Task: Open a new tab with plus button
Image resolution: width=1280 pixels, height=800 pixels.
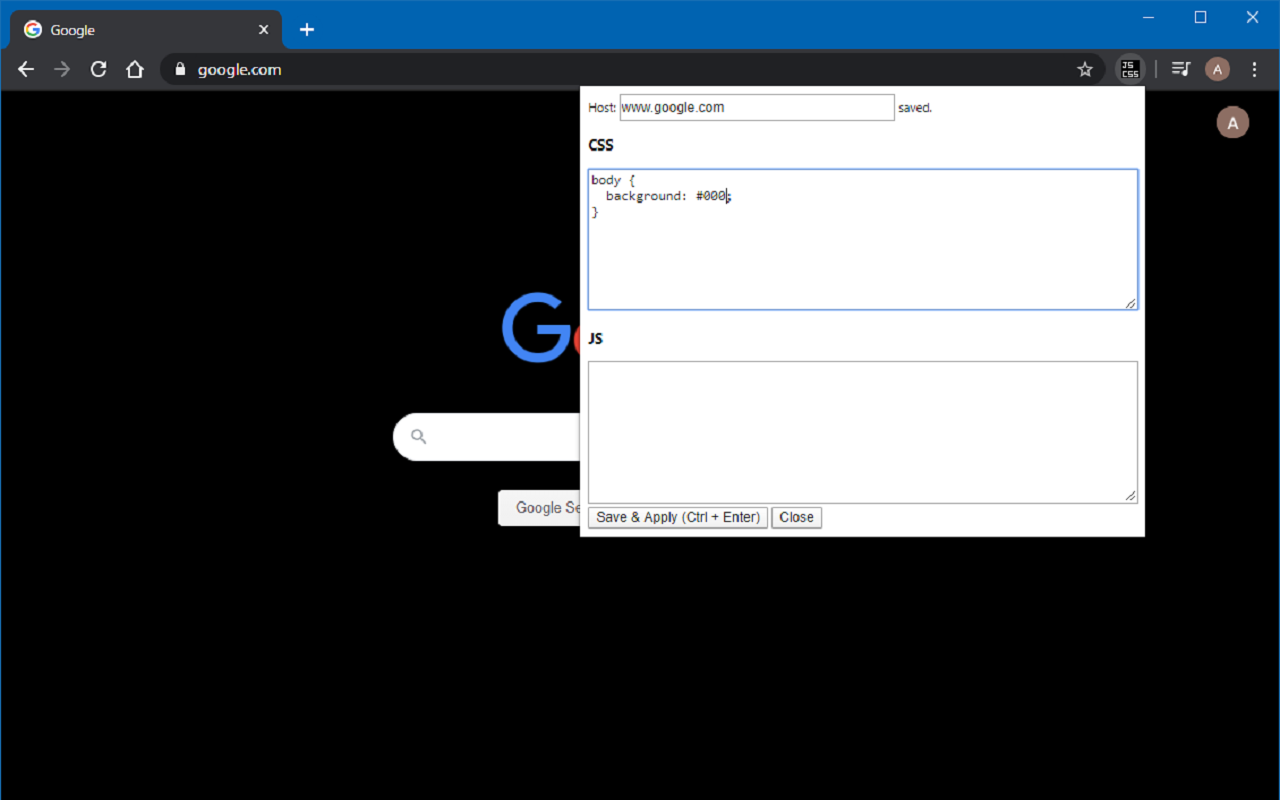Action: pyautogui.click(x=307, y=30)
